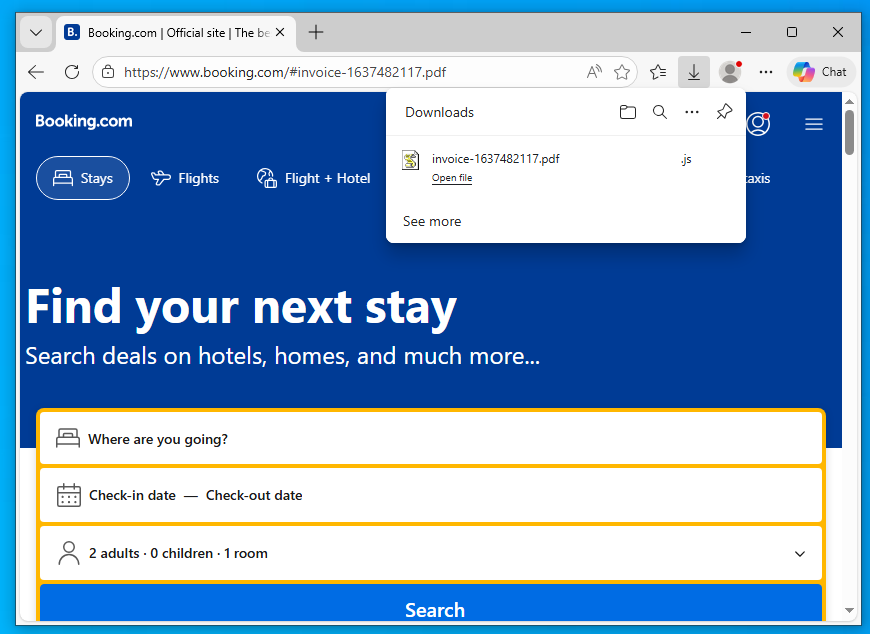Screen dimensions: 870x634
Task: Click the Where are you going field
Action: [431, 439]
